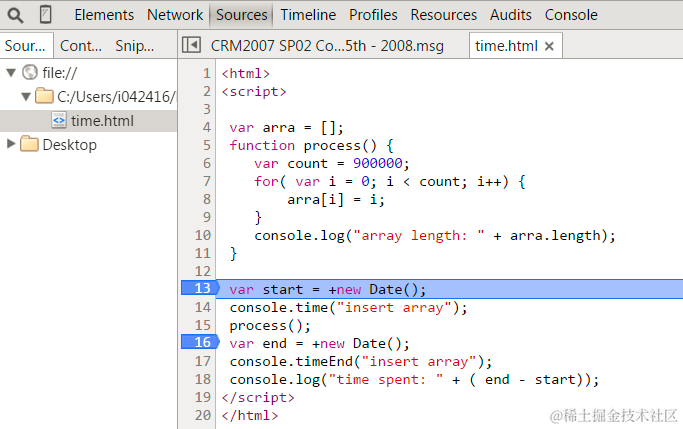Click the "var arra = [];" line
The width and height of the screenshot is (683, 429).
(286, 128)
